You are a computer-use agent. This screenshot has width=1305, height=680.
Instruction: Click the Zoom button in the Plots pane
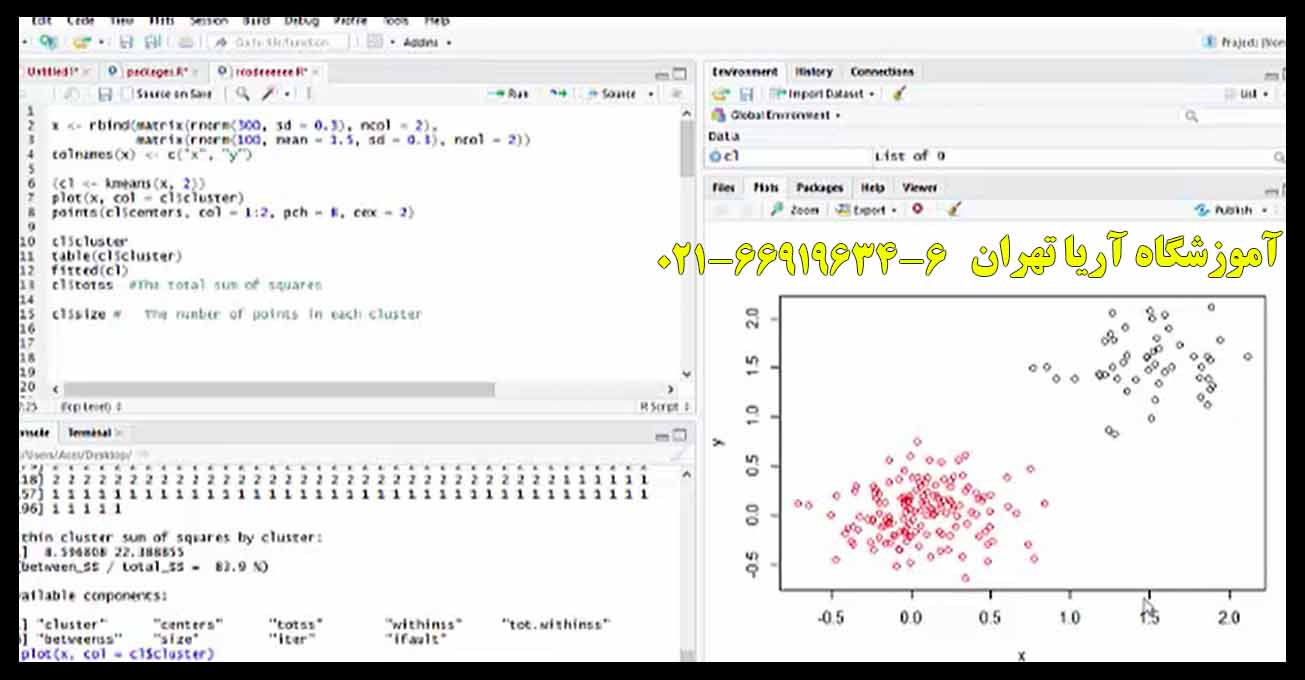click(x=795, y=210)
